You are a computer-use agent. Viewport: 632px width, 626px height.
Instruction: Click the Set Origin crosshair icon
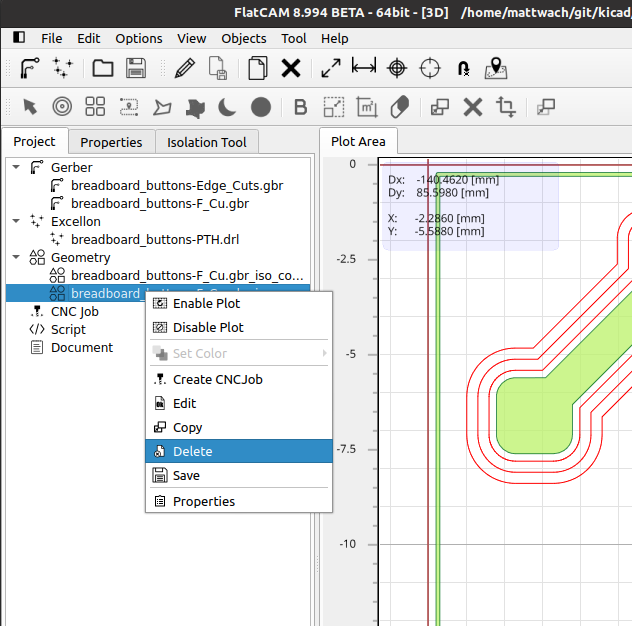397,68
